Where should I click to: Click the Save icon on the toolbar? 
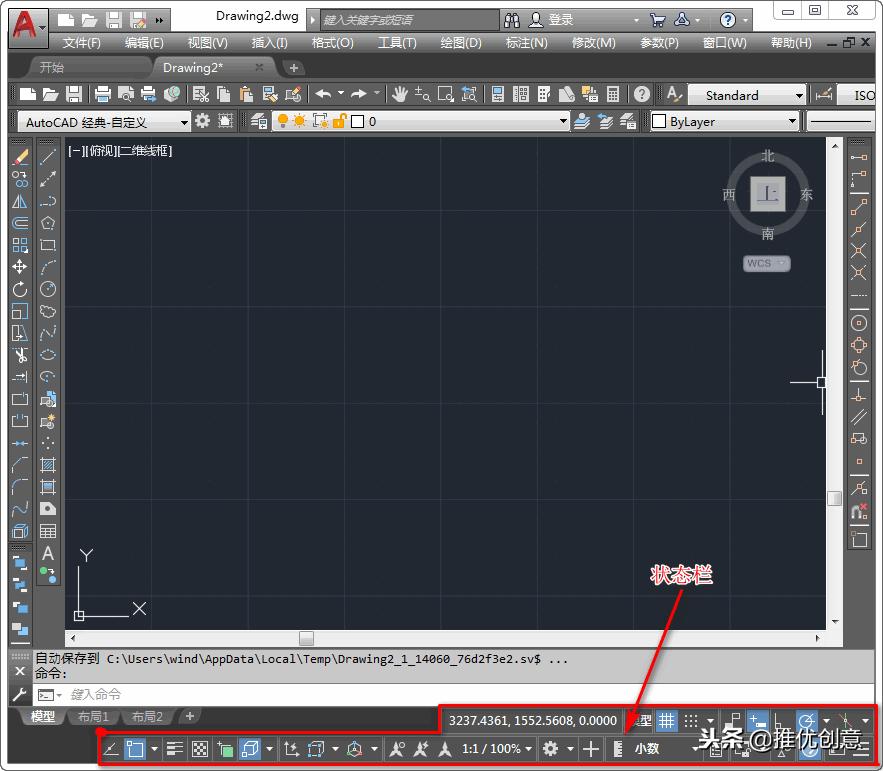pyautogui.click(x=74, y=93)
